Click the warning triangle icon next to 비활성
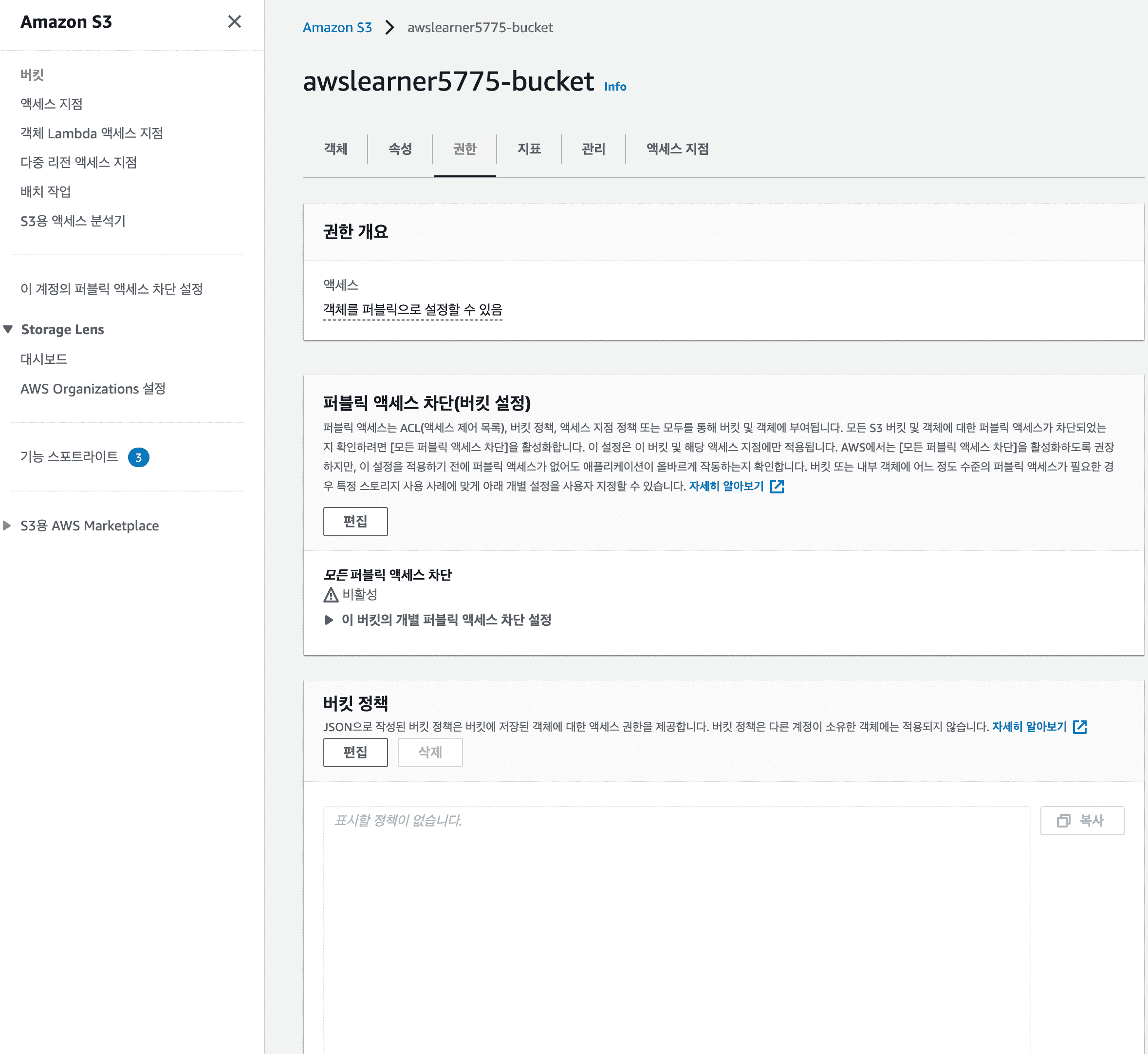The image size is (1148, 1054). point(331,595)
